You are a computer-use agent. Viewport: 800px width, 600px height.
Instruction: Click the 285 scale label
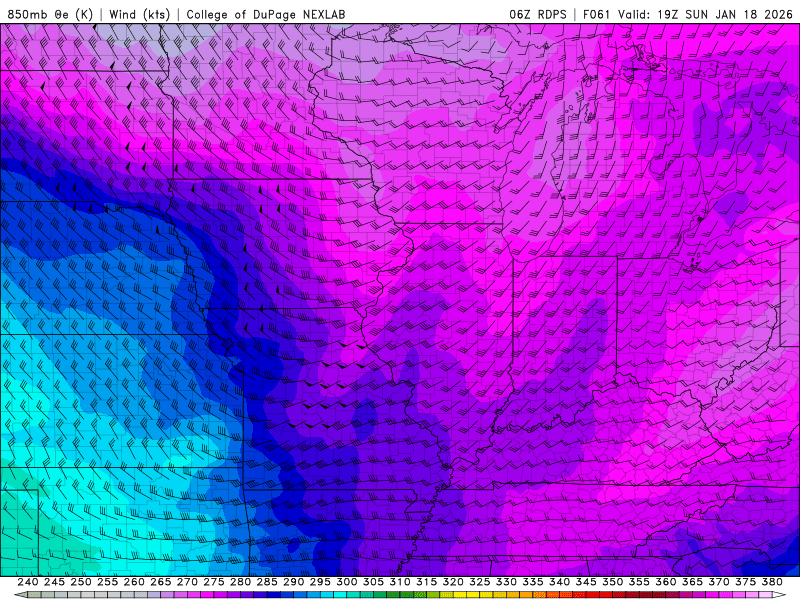pos(266,582)
